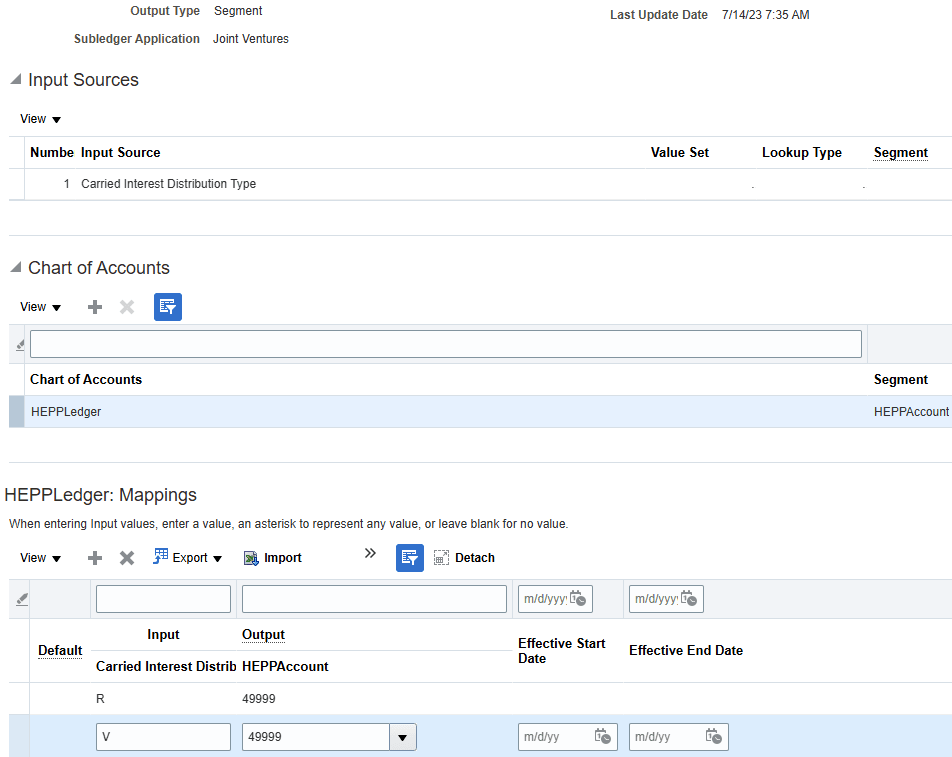Screen dimensions: 952x757
Task: Toggle the Query by Example filter in Chart of Accounts
Action: click(x=167, y=307)
